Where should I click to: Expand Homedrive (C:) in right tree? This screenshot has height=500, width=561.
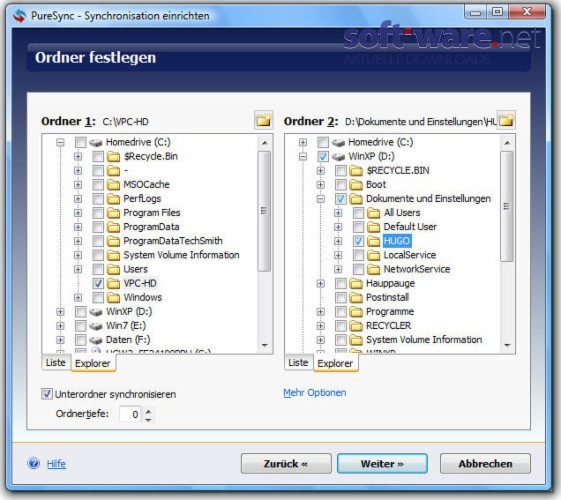[303, 142]
